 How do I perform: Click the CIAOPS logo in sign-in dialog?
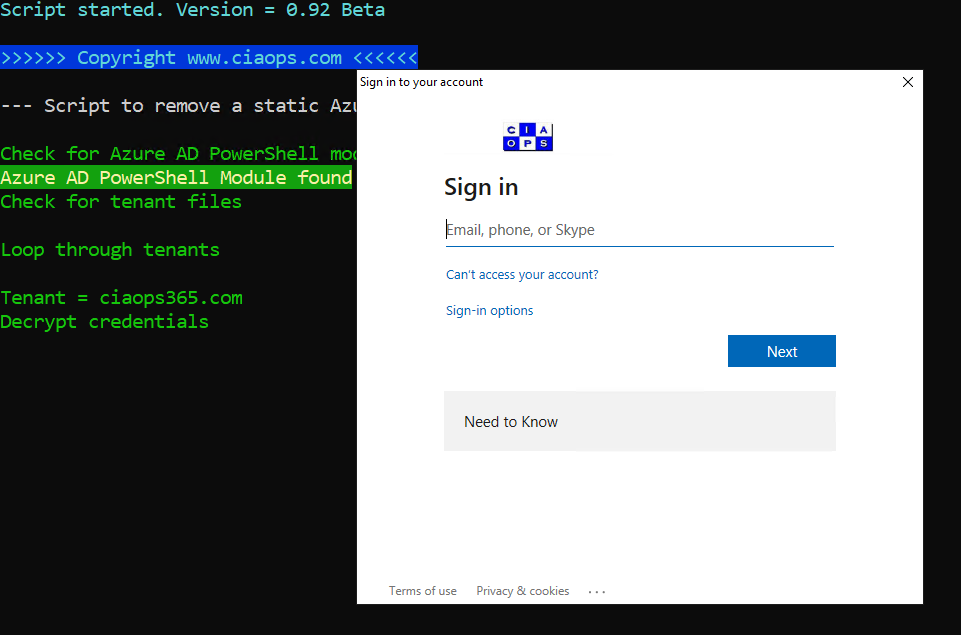click(527, 137)
